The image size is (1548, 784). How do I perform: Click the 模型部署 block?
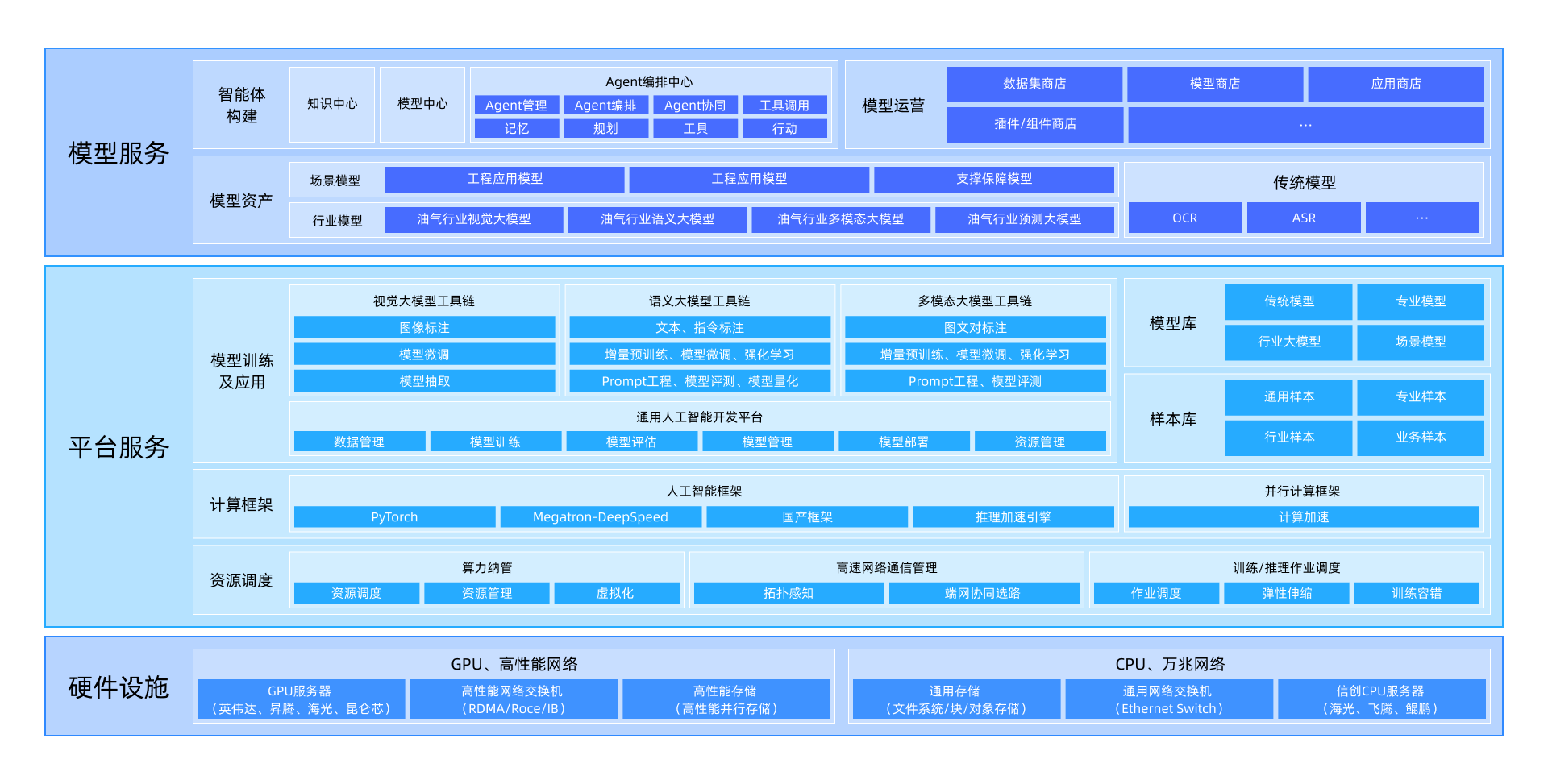[x=903, y=442]
